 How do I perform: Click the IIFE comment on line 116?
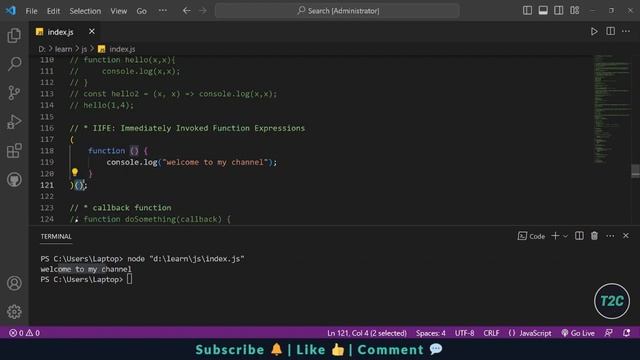tap(187, 128)
